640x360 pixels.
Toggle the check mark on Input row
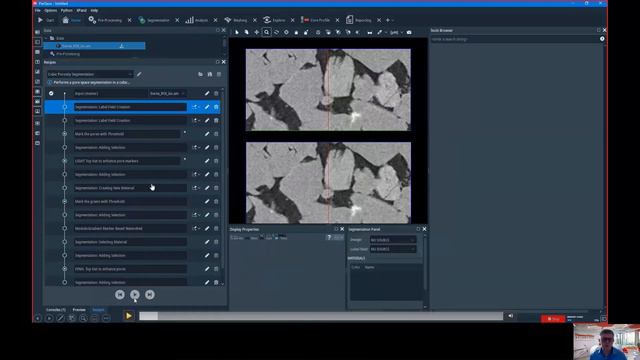pos(51,93)
